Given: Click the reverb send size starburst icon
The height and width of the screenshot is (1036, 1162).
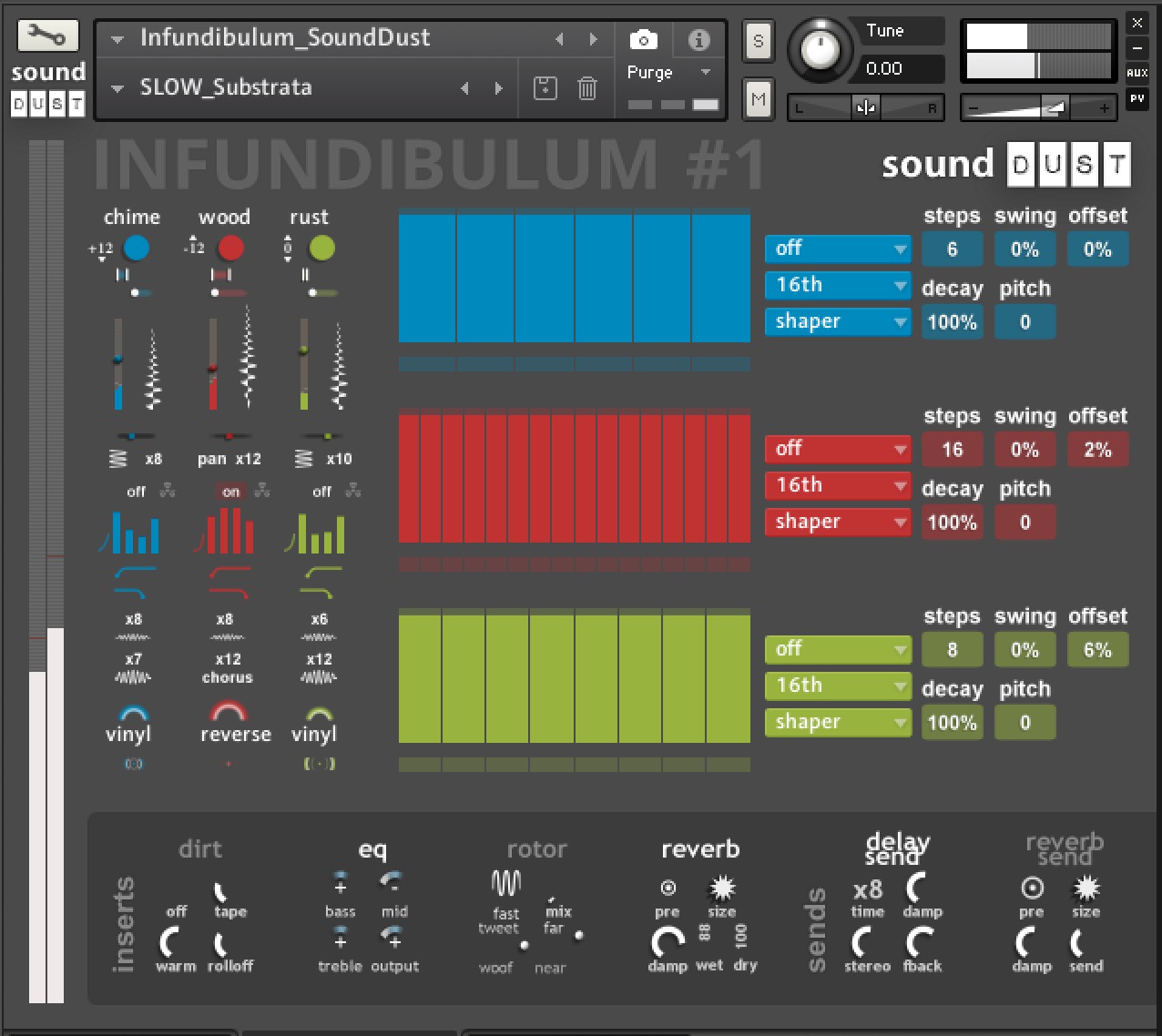Looking at the screenshot, I should tap(1086, 887).
